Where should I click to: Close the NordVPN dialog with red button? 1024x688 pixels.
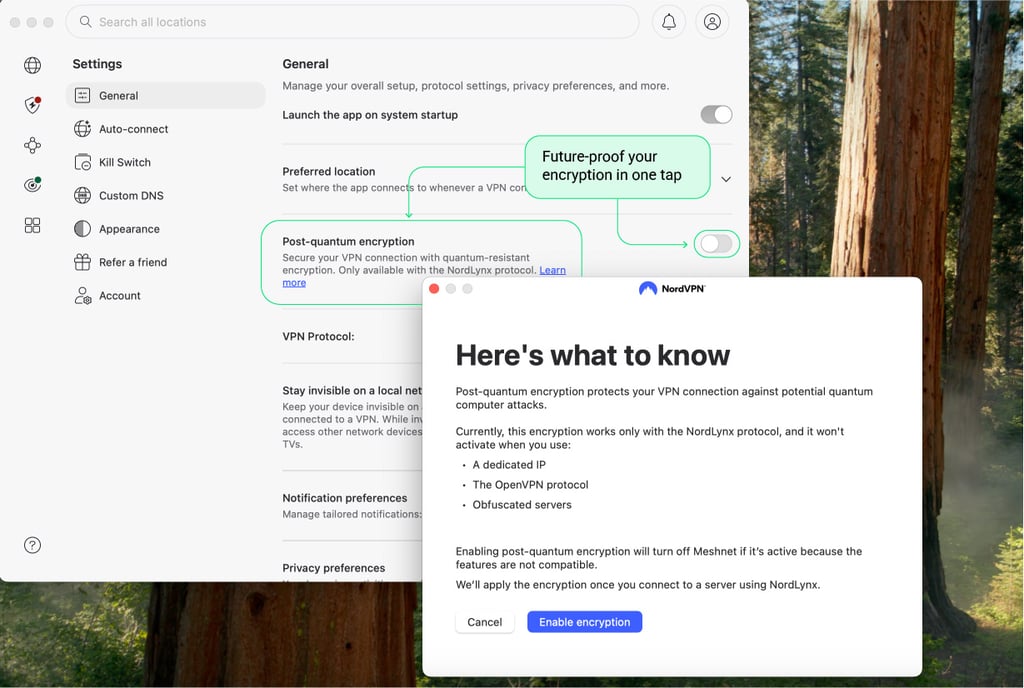point(434,289)
